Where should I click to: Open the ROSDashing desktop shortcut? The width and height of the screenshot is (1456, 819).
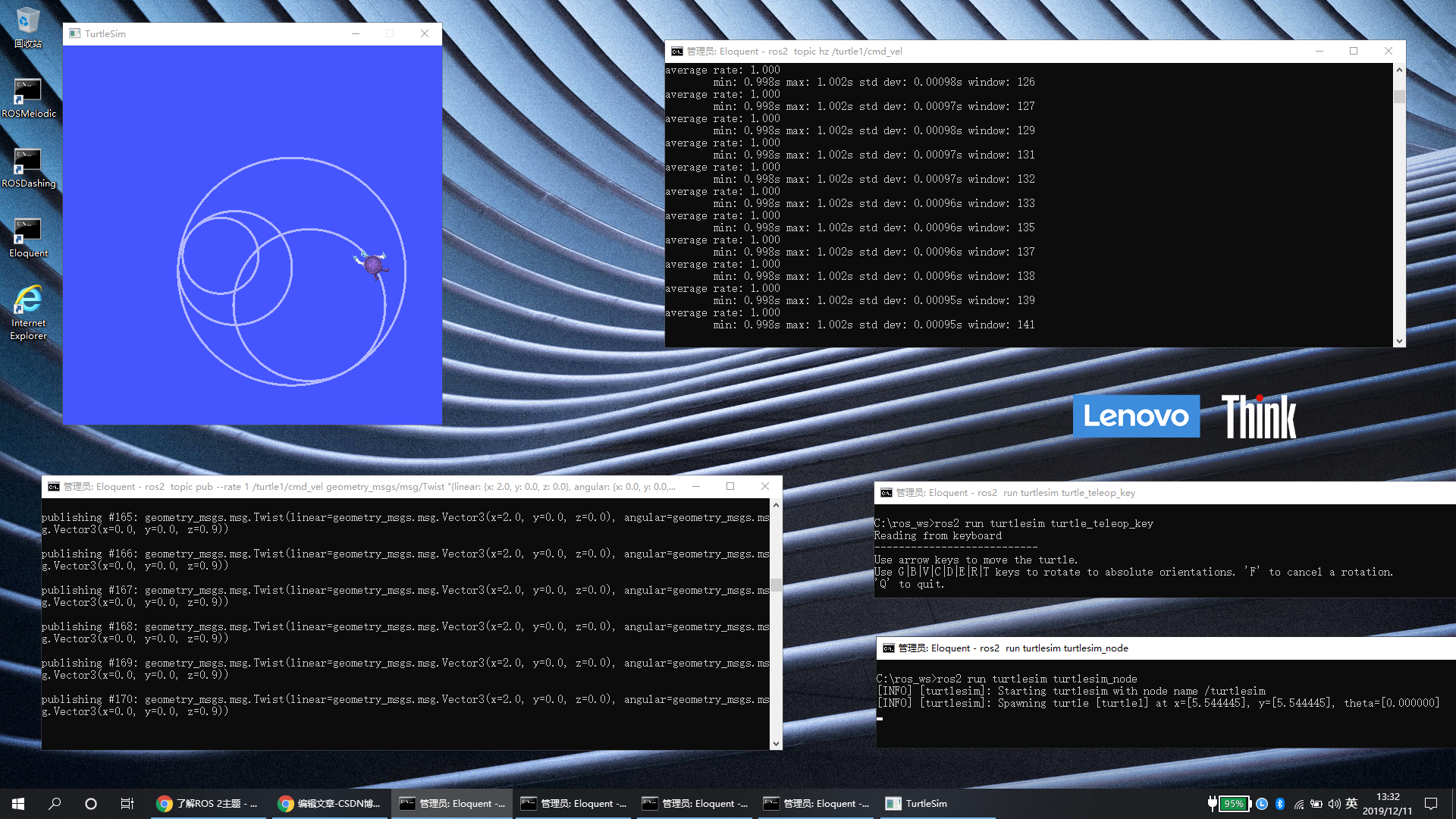click(x=28, y=167)
